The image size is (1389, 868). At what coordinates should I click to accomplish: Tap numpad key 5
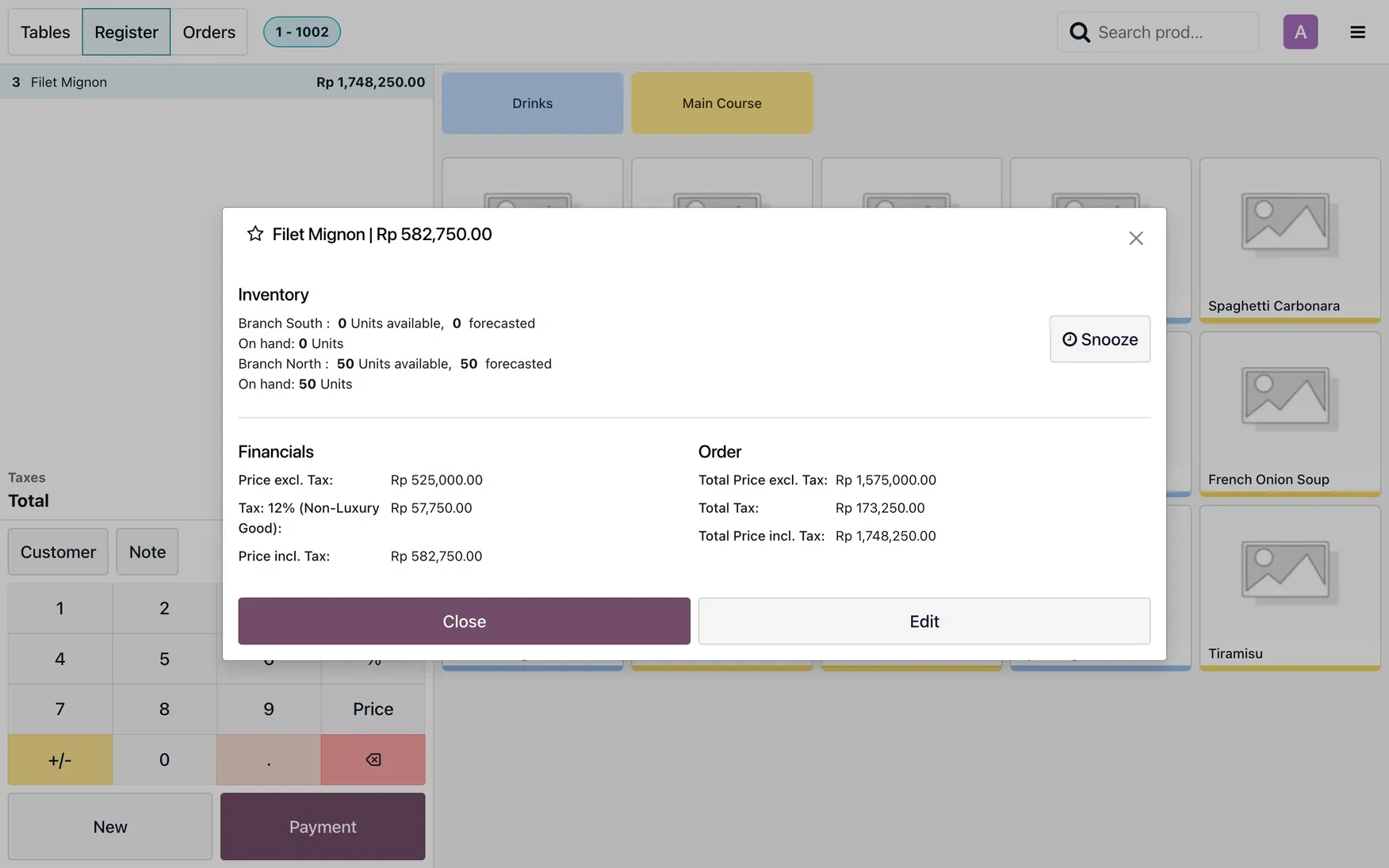coord(164,659)
